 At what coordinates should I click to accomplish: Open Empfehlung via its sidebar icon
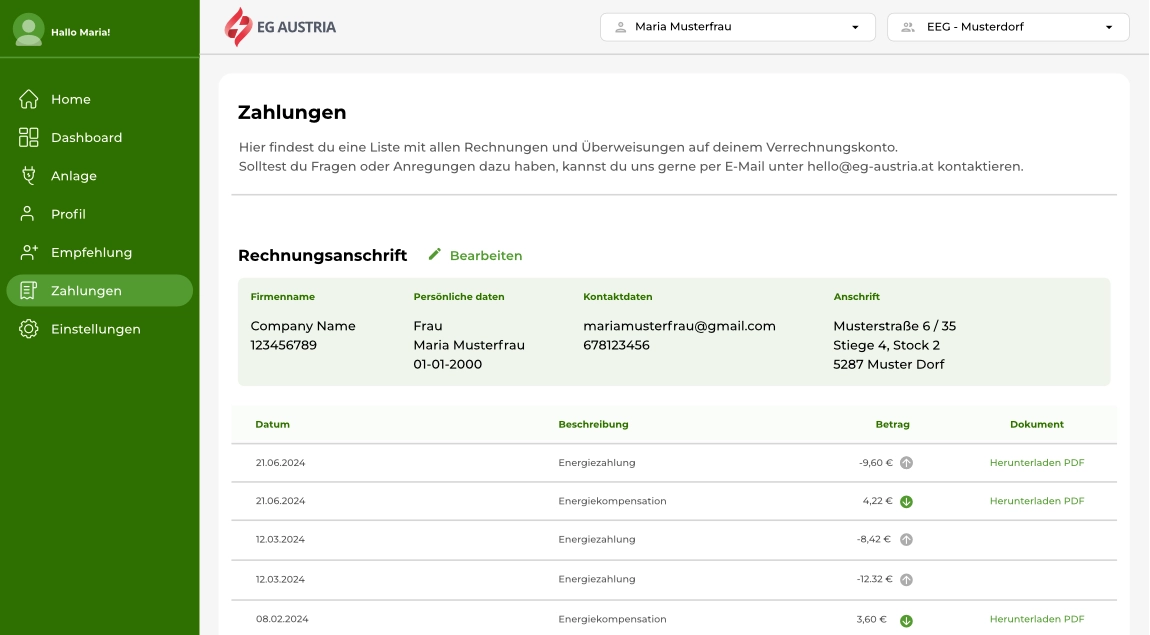(27, 252)
